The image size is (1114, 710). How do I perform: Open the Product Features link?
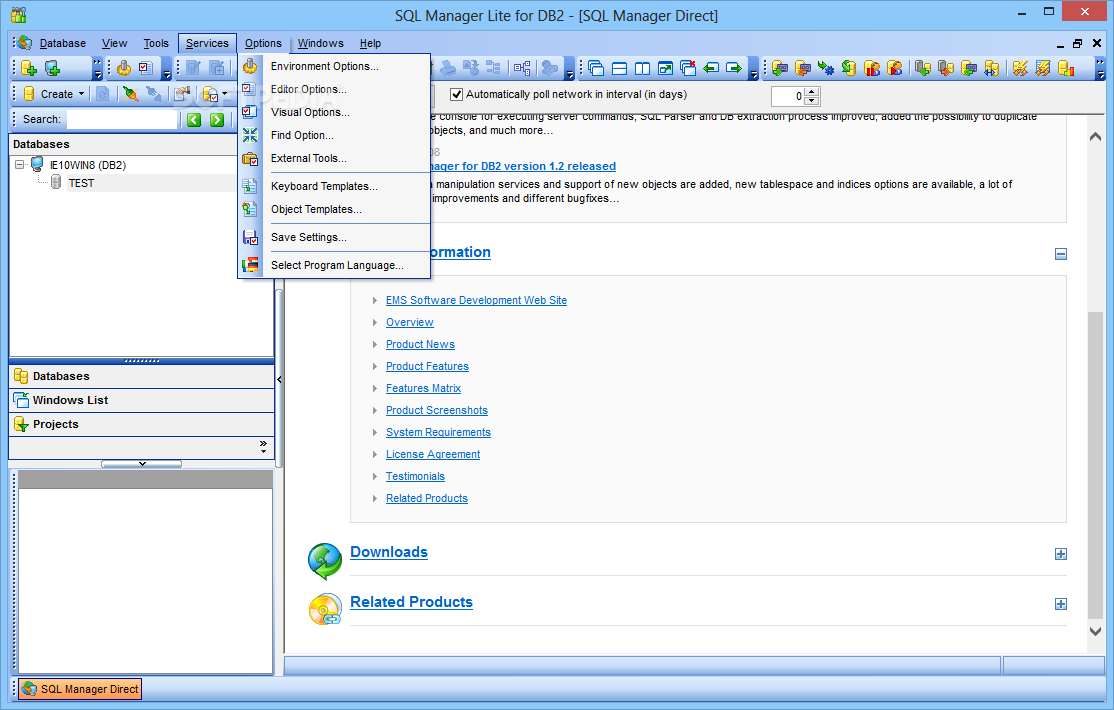[x=427, y=367]
